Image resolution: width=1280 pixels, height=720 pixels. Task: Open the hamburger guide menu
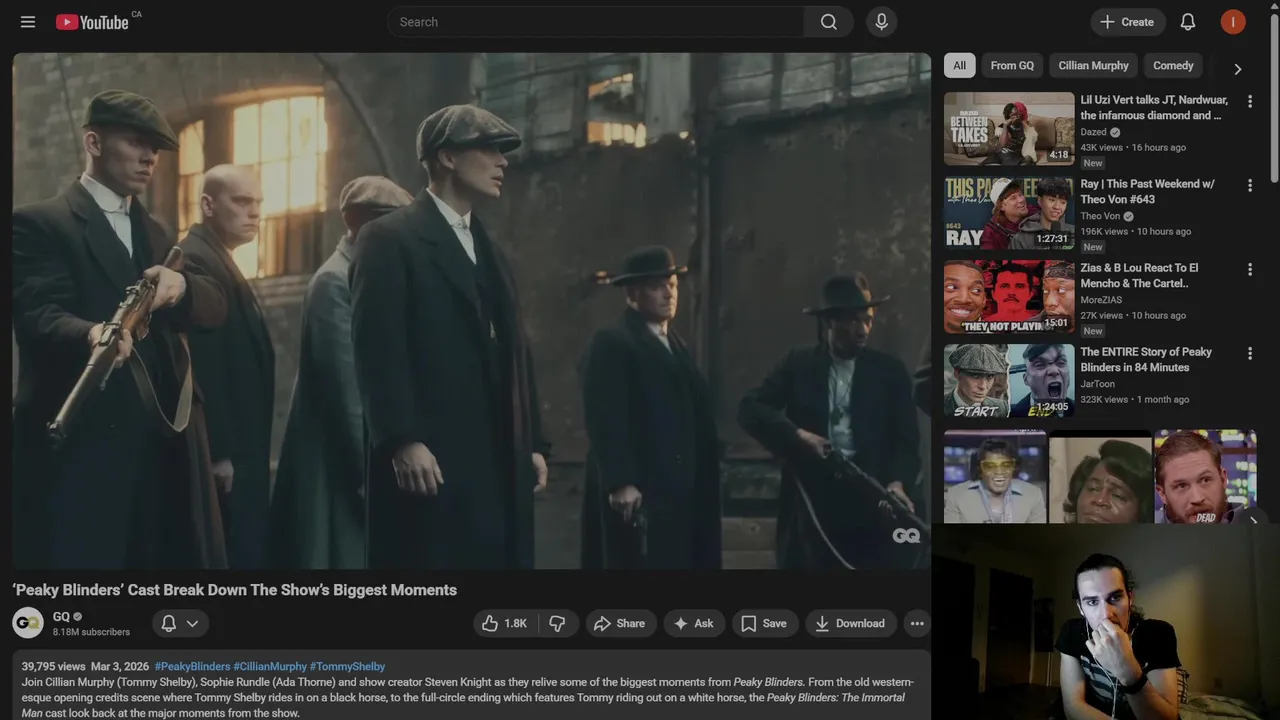(28, 22)
